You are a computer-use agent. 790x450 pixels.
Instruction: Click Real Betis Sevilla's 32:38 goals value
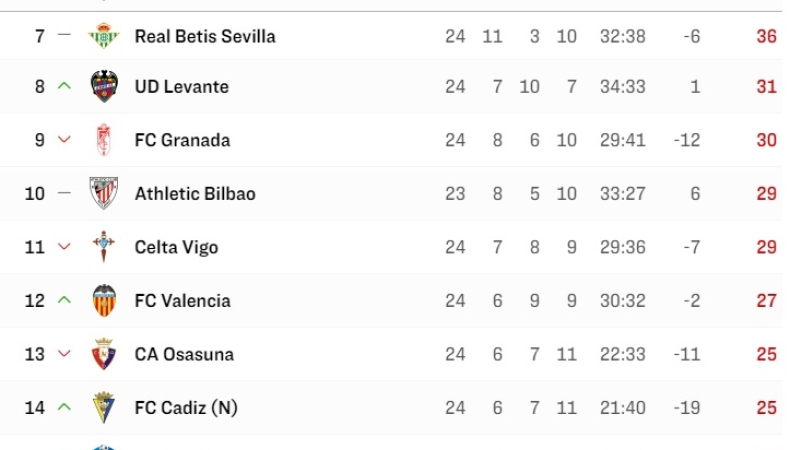point(622,36)
